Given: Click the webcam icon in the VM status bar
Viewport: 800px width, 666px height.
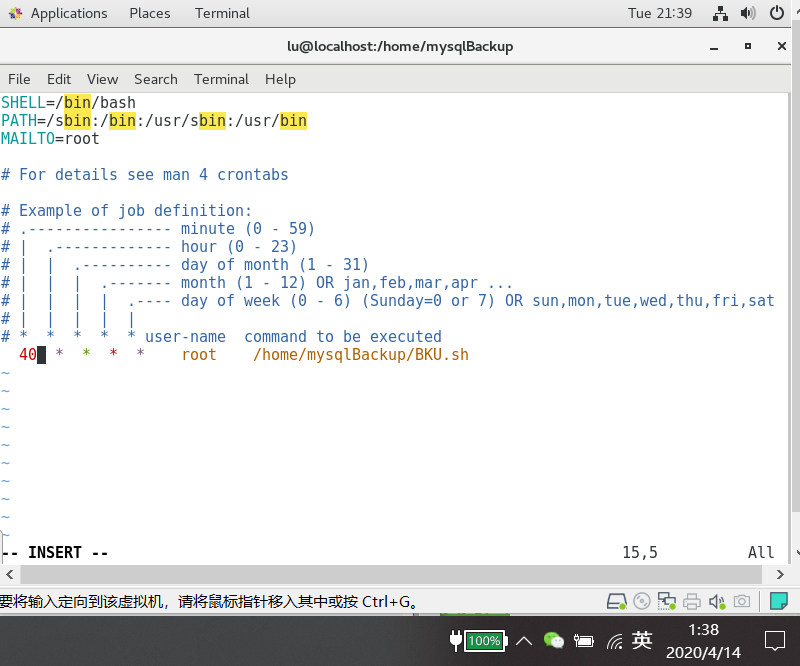Looking at the screenshot, I should (741, 601).
